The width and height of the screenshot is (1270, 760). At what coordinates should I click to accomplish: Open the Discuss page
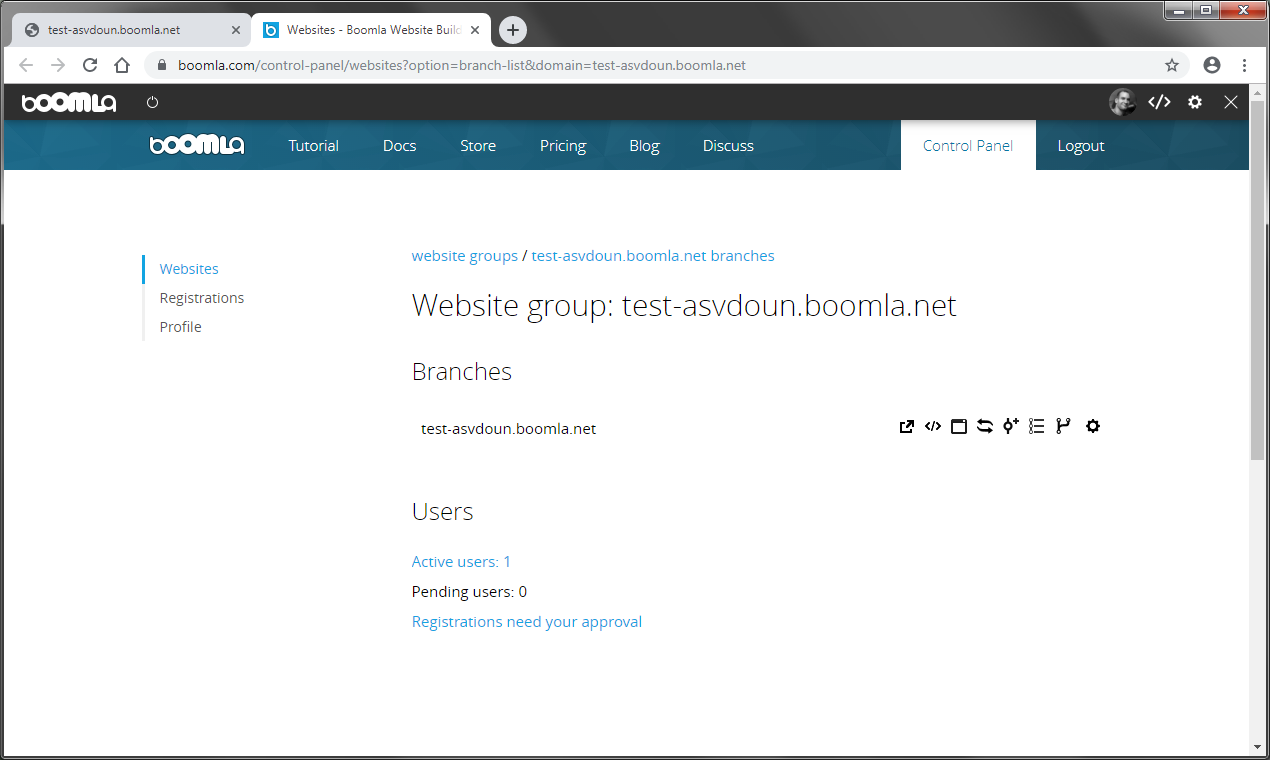click(x=728, y=146)
